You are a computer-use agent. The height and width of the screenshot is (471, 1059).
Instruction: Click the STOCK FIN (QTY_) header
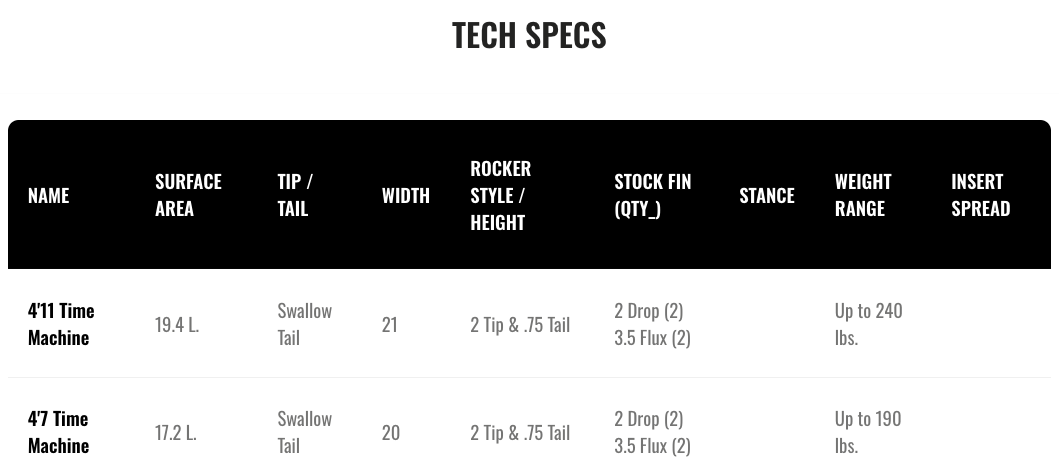click(652, 195)
